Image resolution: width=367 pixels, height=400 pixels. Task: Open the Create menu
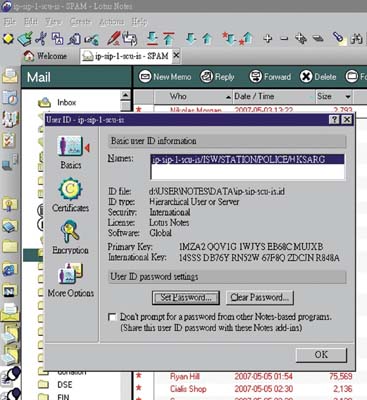tap(80, 22)
